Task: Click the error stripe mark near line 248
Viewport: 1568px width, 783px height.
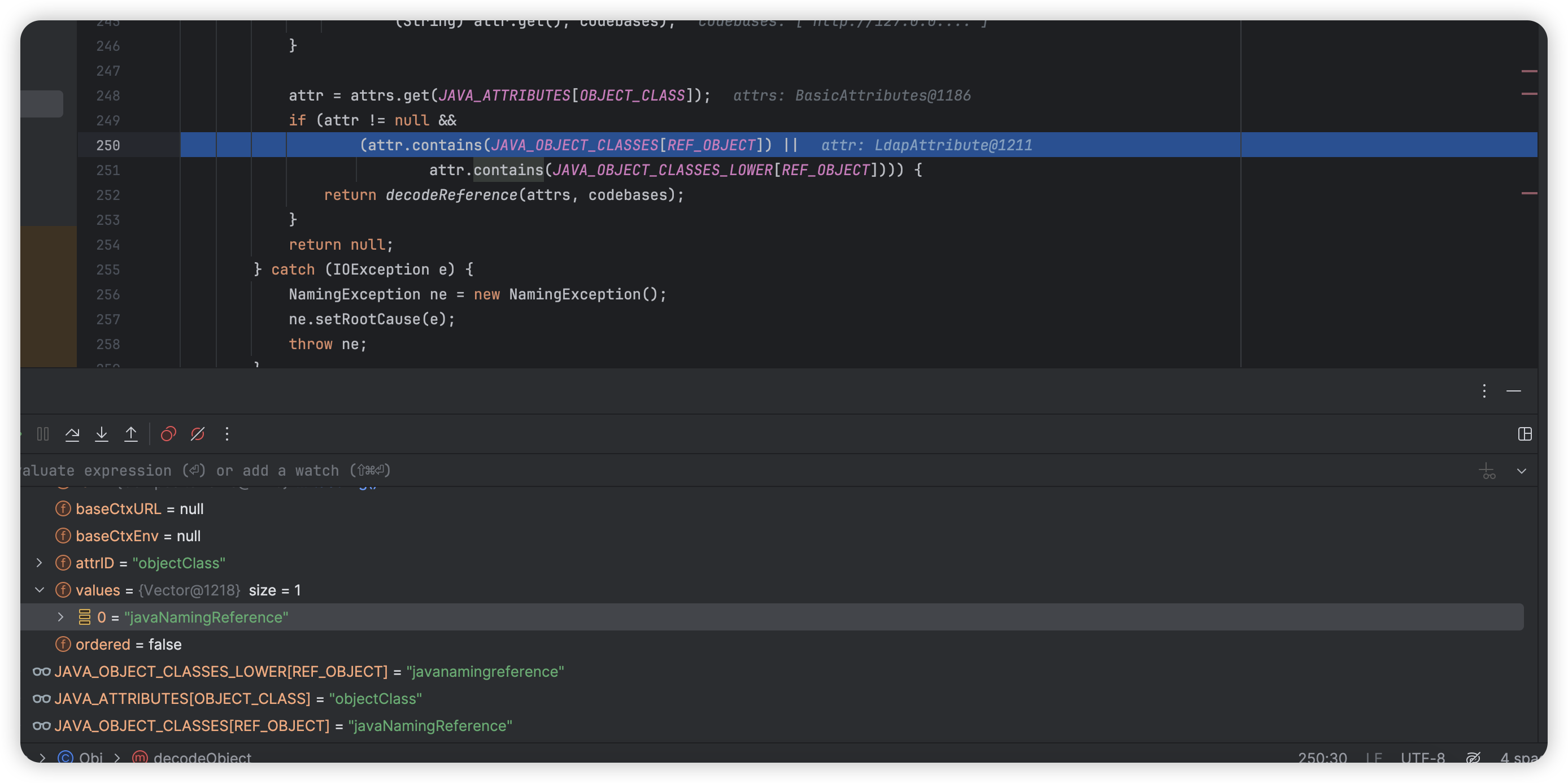Action: [1529, 93]
